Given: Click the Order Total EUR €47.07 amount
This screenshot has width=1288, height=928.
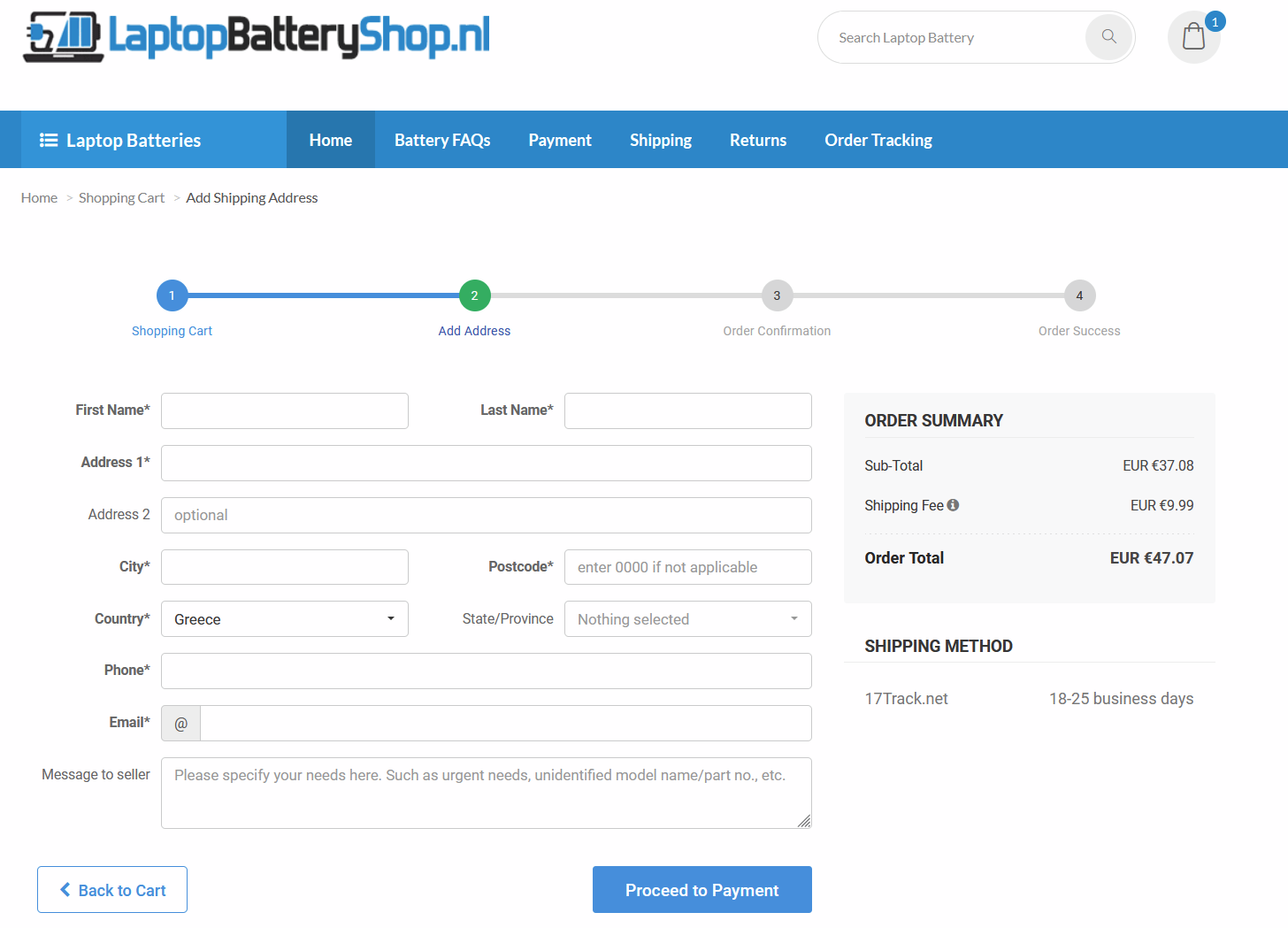Looking at the screenshot, I should [1152, 558].
